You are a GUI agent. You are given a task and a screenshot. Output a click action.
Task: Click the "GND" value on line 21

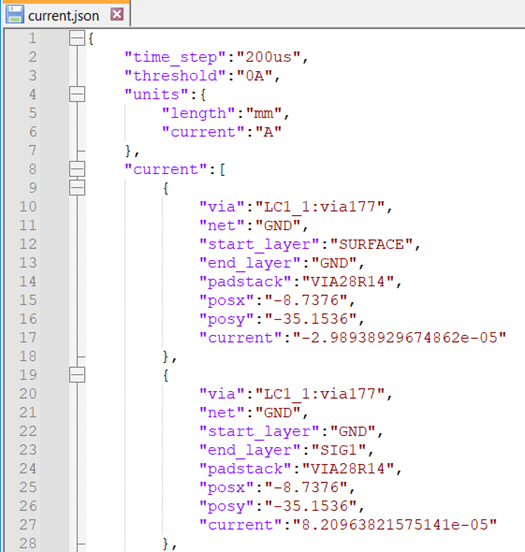click(x=277, y=412)
